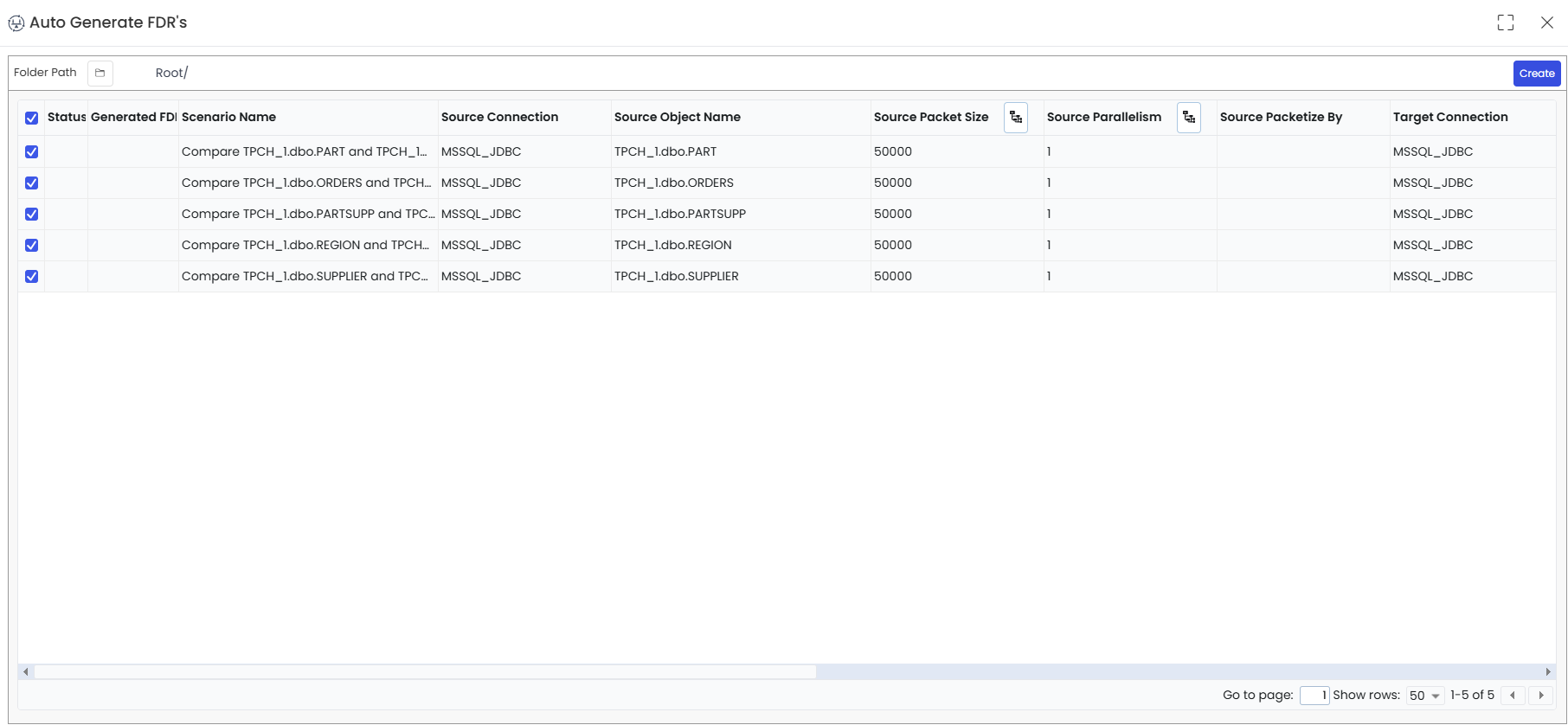Image resolution: width=1568 pixels, height=725 pixels.
Task: Click the source object 'TPCH_1.dbo.SUPPLIER' cell
Action: tap(741, 276)
